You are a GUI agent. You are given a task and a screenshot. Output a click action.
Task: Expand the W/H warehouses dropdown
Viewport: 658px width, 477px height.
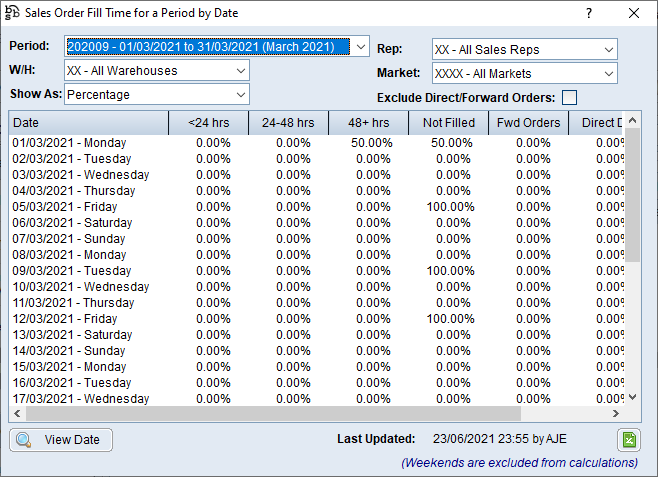239,71
